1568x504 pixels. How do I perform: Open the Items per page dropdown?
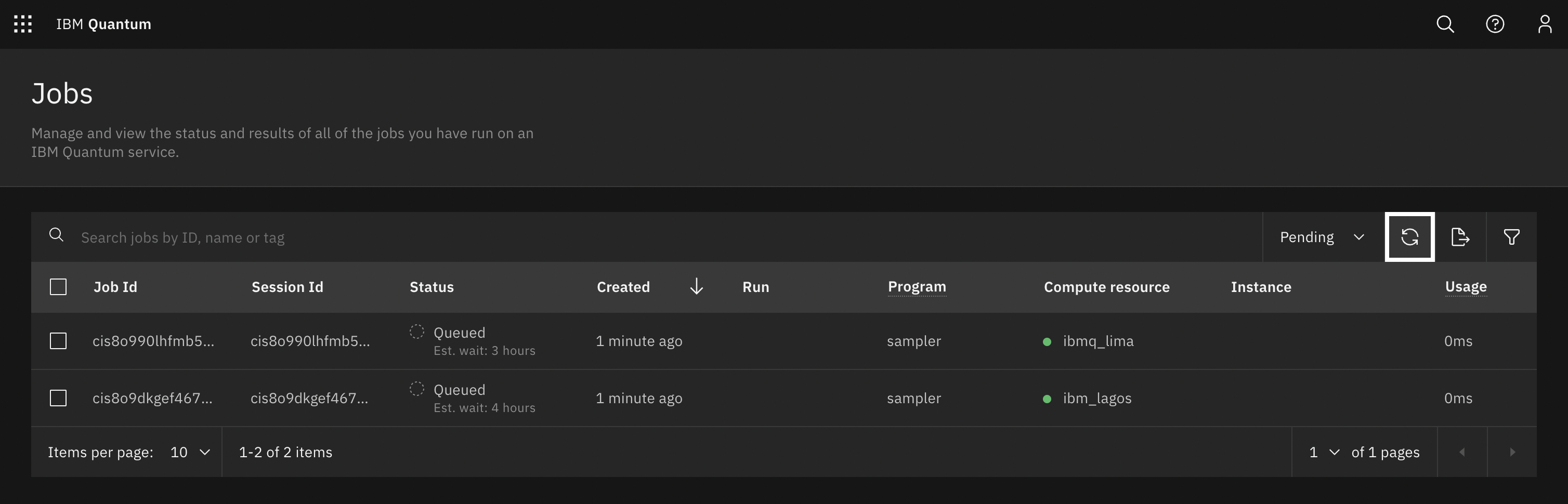point(190,452)
